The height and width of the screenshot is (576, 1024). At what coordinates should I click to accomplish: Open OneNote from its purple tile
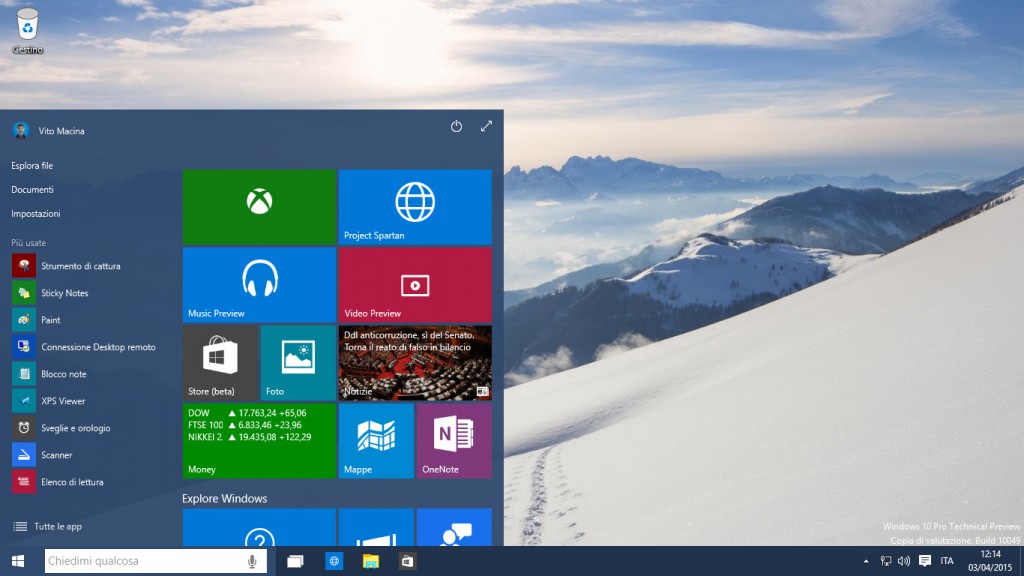pyautogui.click(x=453, y=440)
